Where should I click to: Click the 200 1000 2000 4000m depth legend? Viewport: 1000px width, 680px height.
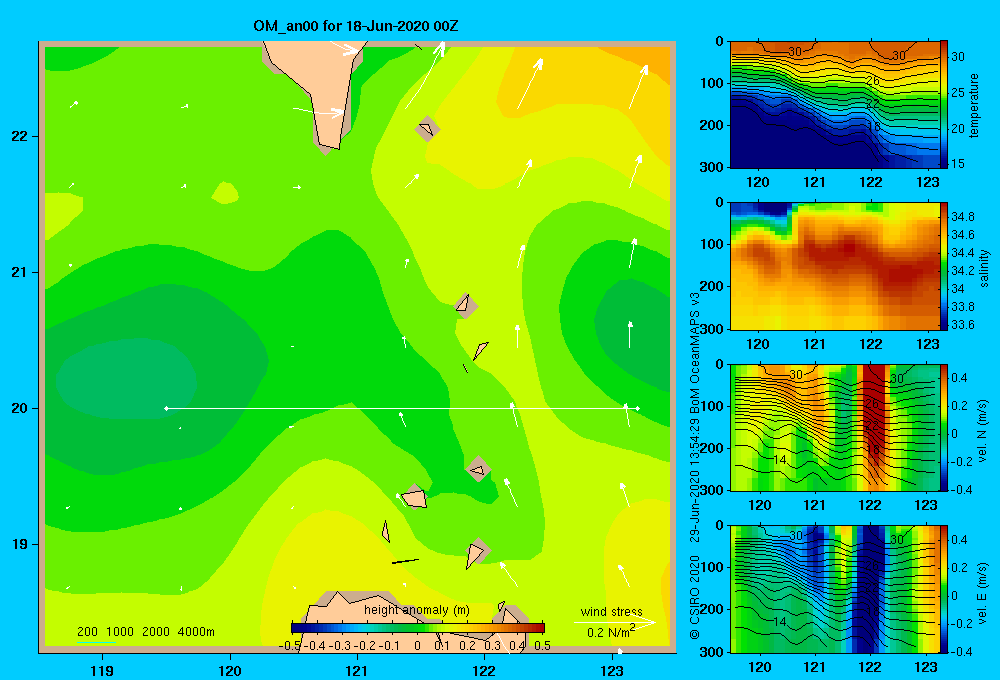tap(145, 632)
